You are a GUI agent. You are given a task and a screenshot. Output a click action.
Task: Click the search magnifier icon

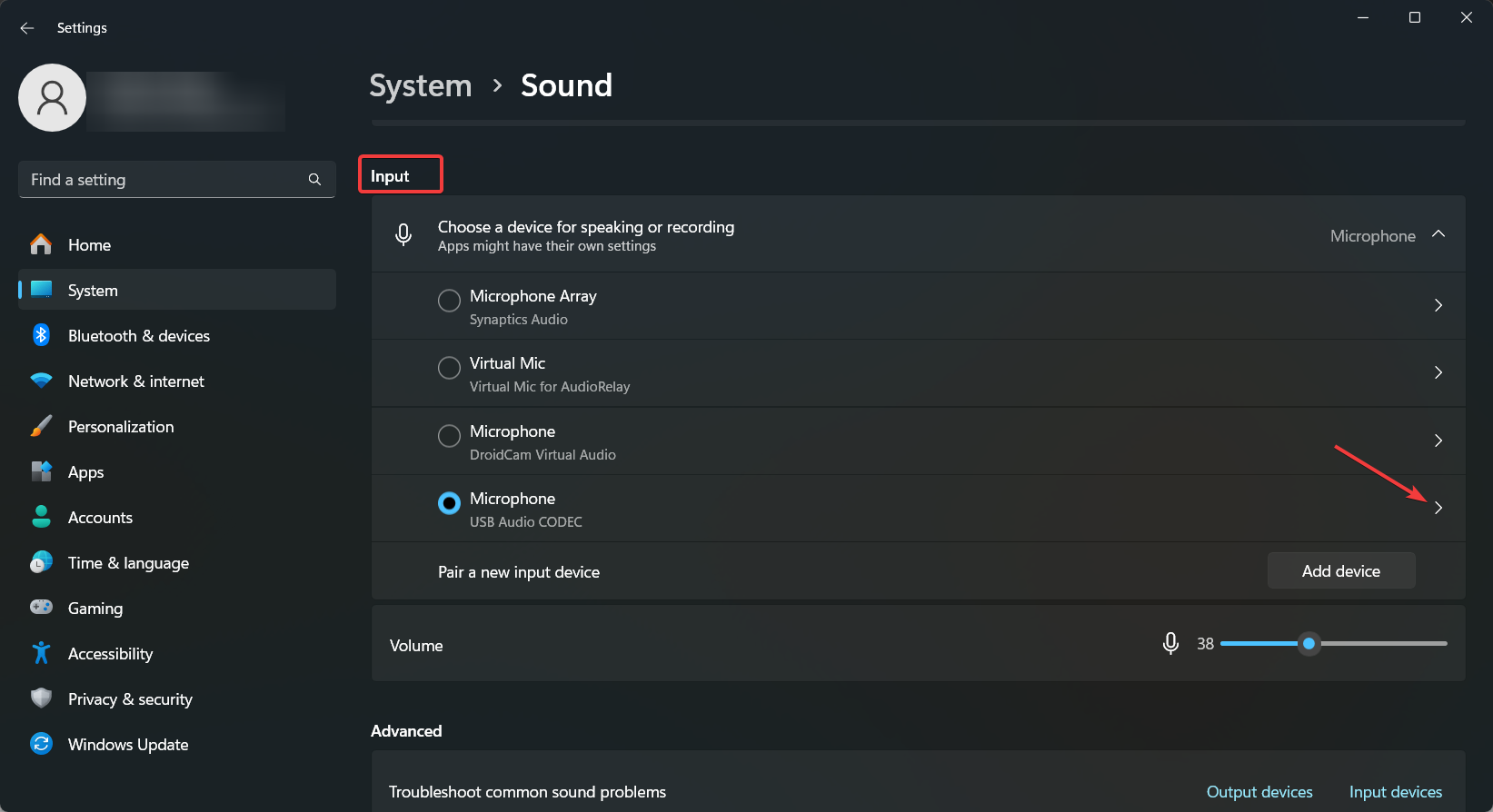click(x=314, y=180)
